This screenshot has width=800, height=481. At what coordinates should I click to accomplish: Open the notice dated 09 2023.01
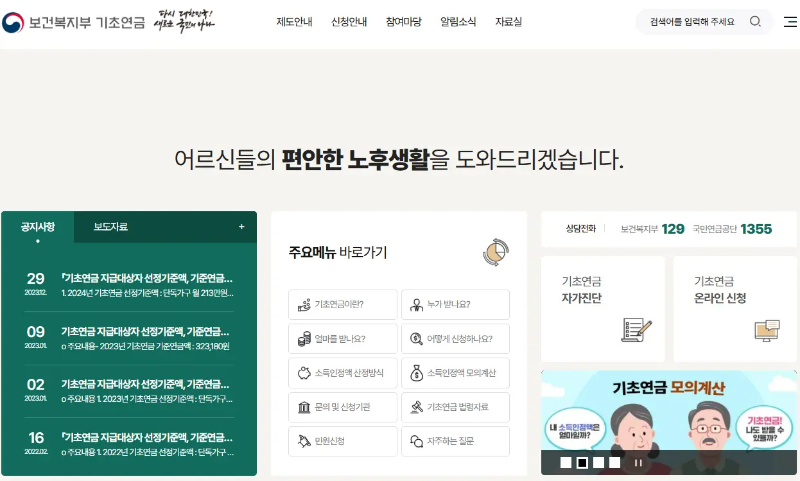coord(129,338)
